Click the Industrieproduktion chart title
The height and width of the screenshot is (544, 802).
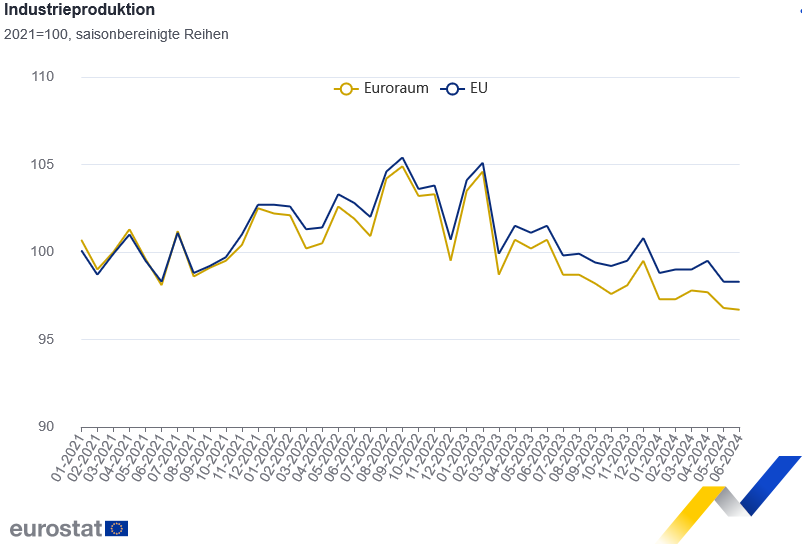coord(78,10)
